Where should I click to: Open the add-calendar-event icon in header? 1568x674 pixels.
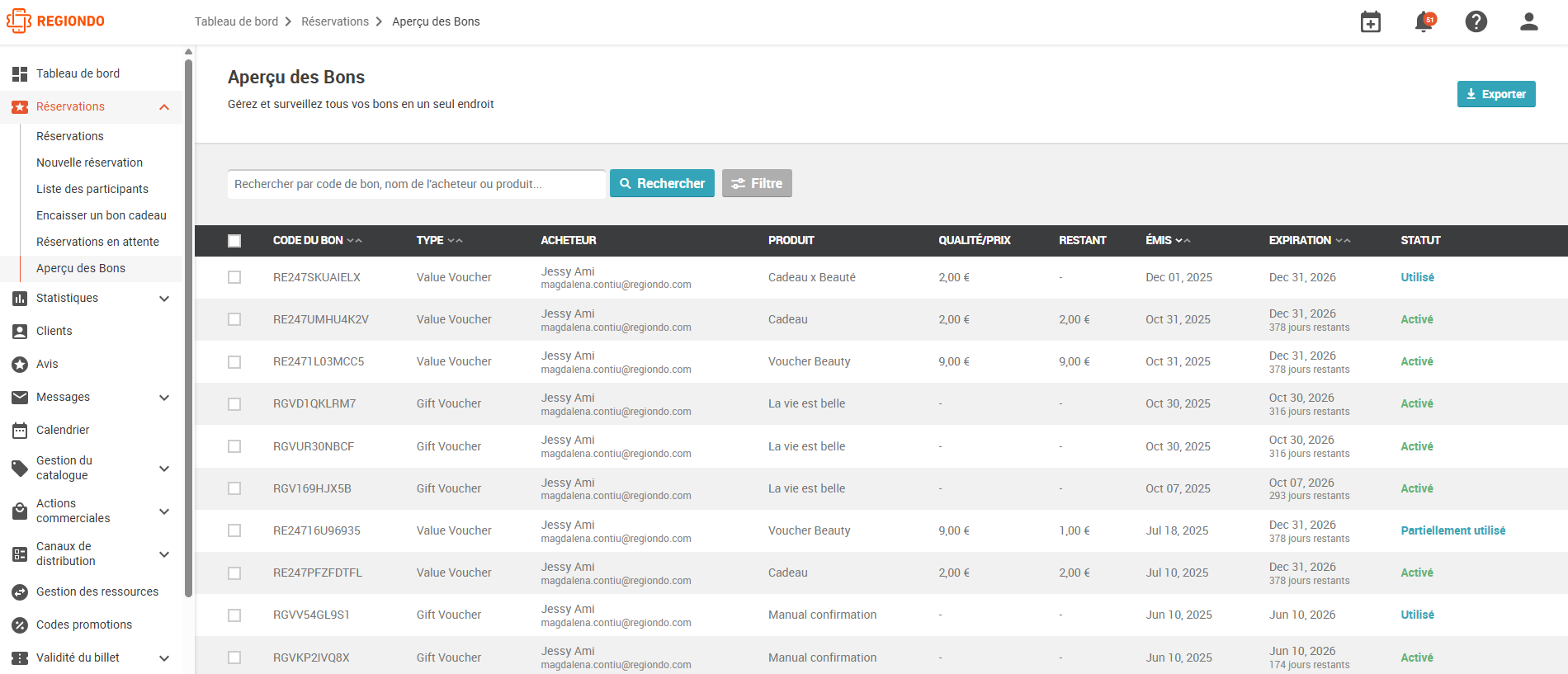(1371, 22)
